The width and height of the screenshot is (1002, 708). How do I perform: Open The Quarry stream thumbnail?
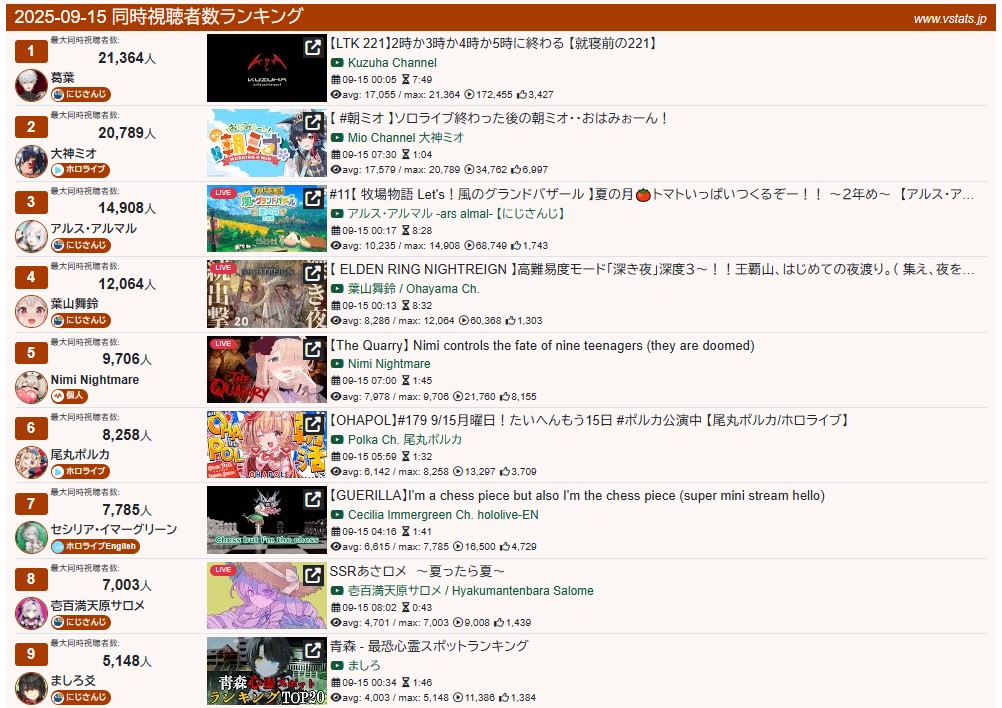[x=266, y=370]
